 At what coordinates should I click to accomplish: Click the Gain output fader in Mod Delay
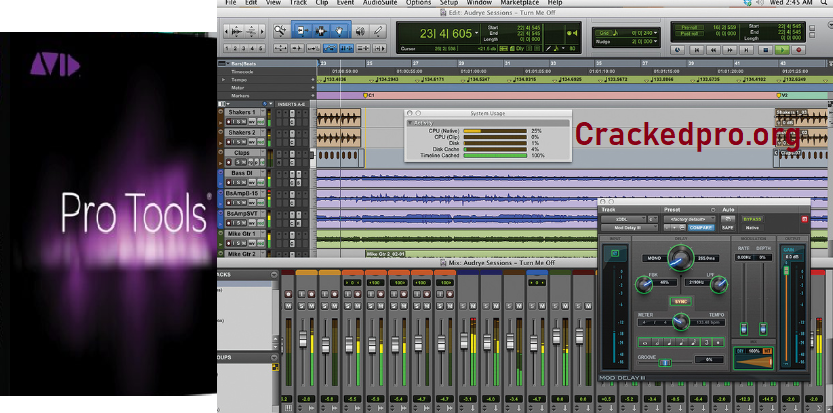click(x=786, y=270)
